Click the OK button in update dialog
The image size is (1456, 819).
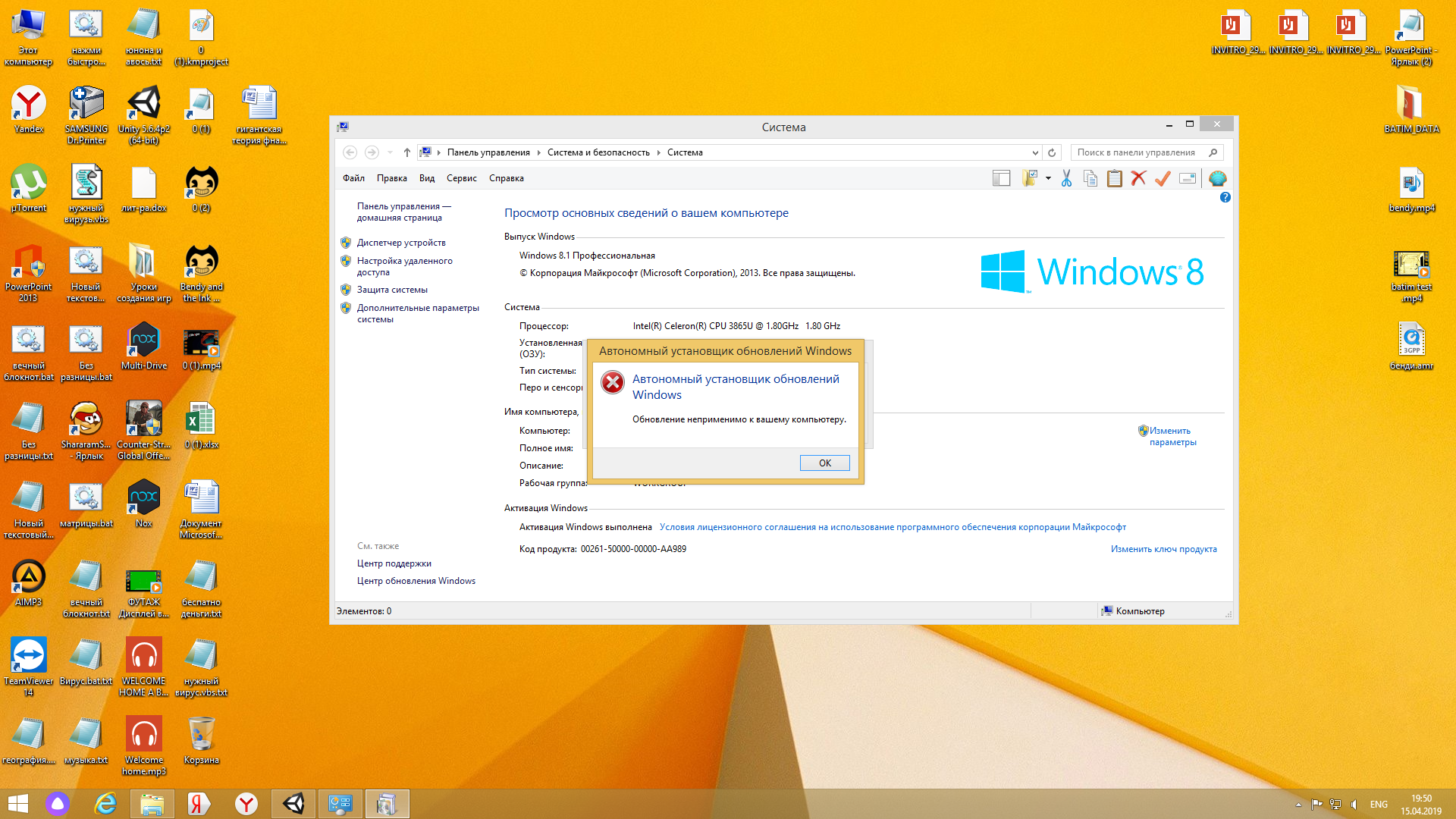[x=824, y=463]
